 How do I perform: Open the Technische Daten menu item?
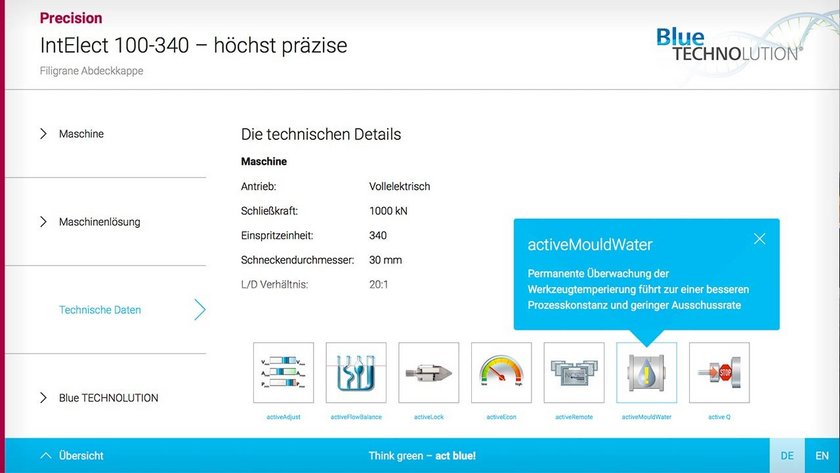[x=100, y=310]
